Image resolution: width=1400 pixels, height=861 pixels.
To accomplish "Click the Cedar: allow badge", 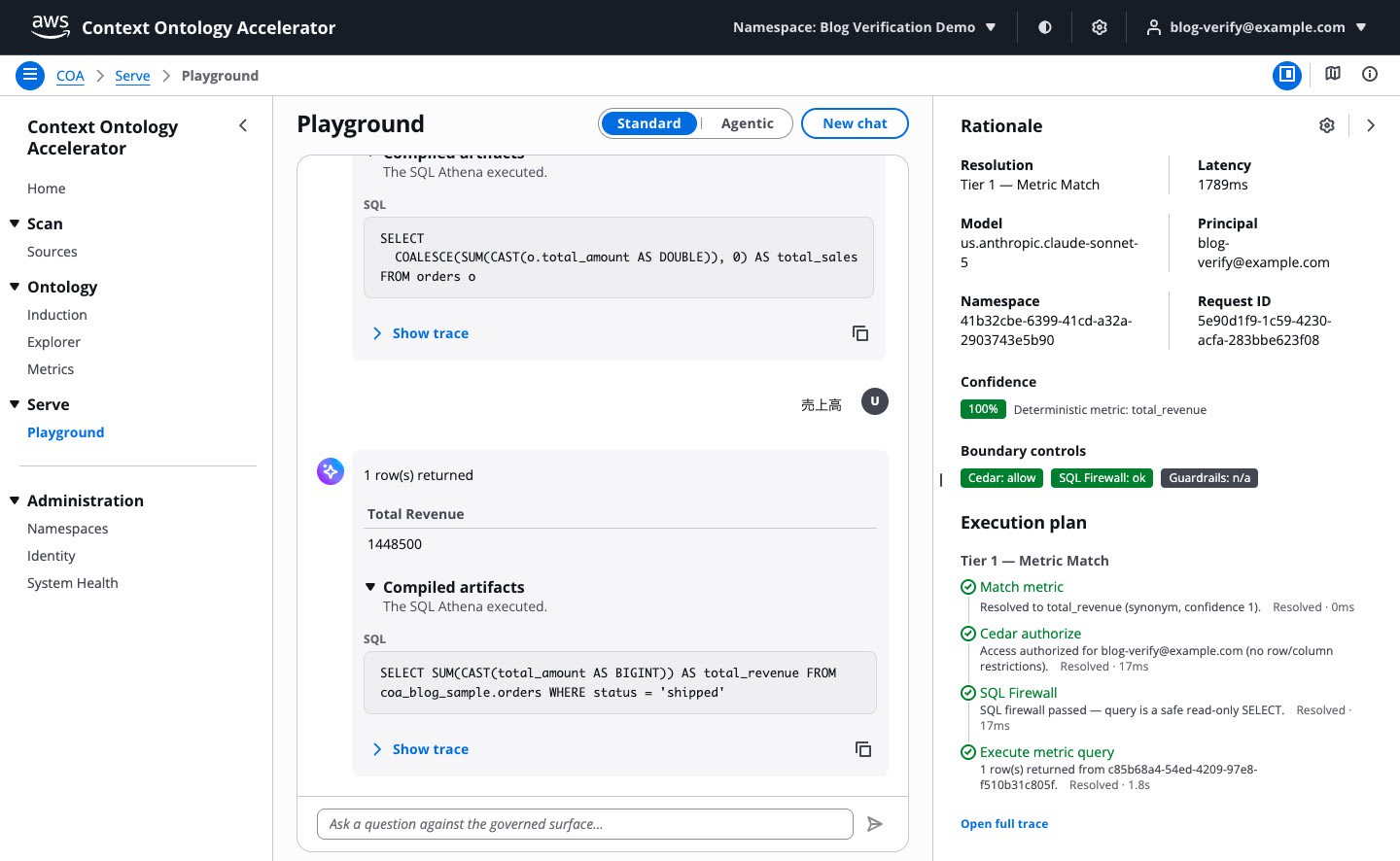I will click(1001, 478).
